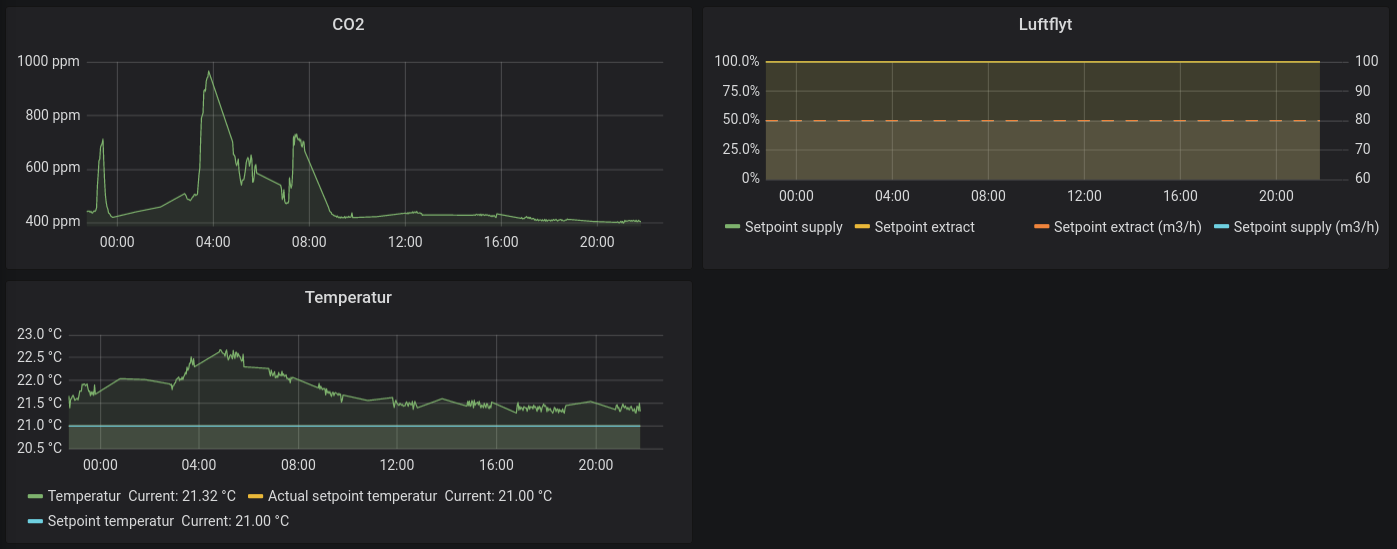1397x549 pixels.
Task: Toggle the Setpoint extract series label
Action: coord(924,227)
